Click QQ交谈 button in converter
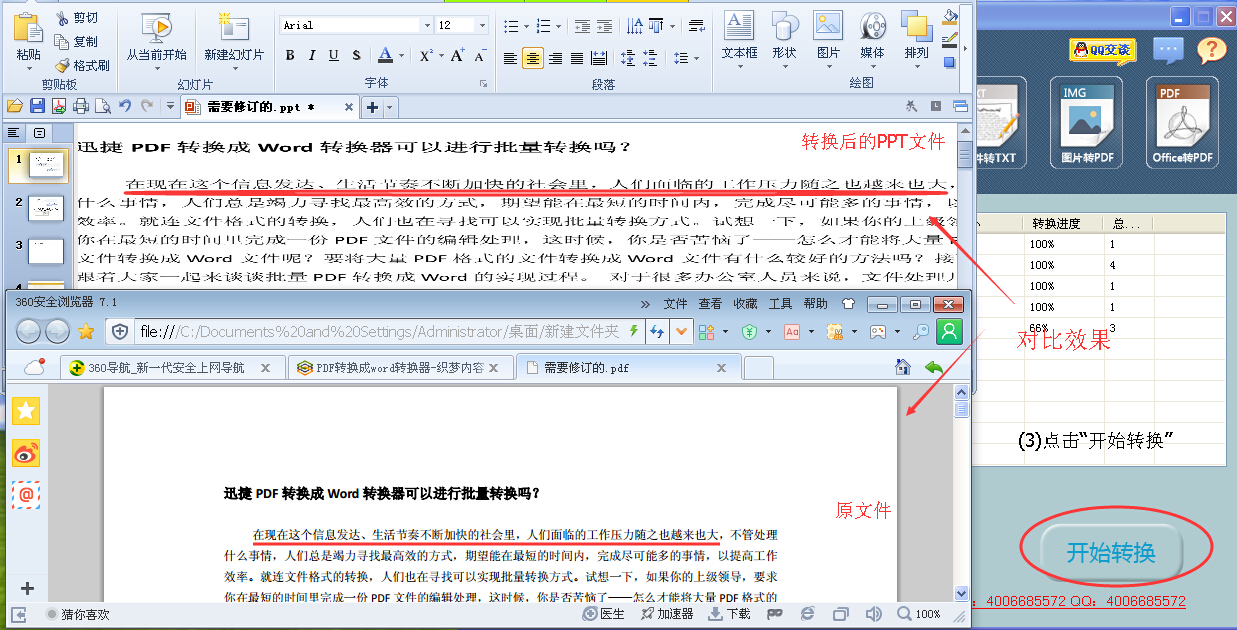 (x=1103, y=49)
